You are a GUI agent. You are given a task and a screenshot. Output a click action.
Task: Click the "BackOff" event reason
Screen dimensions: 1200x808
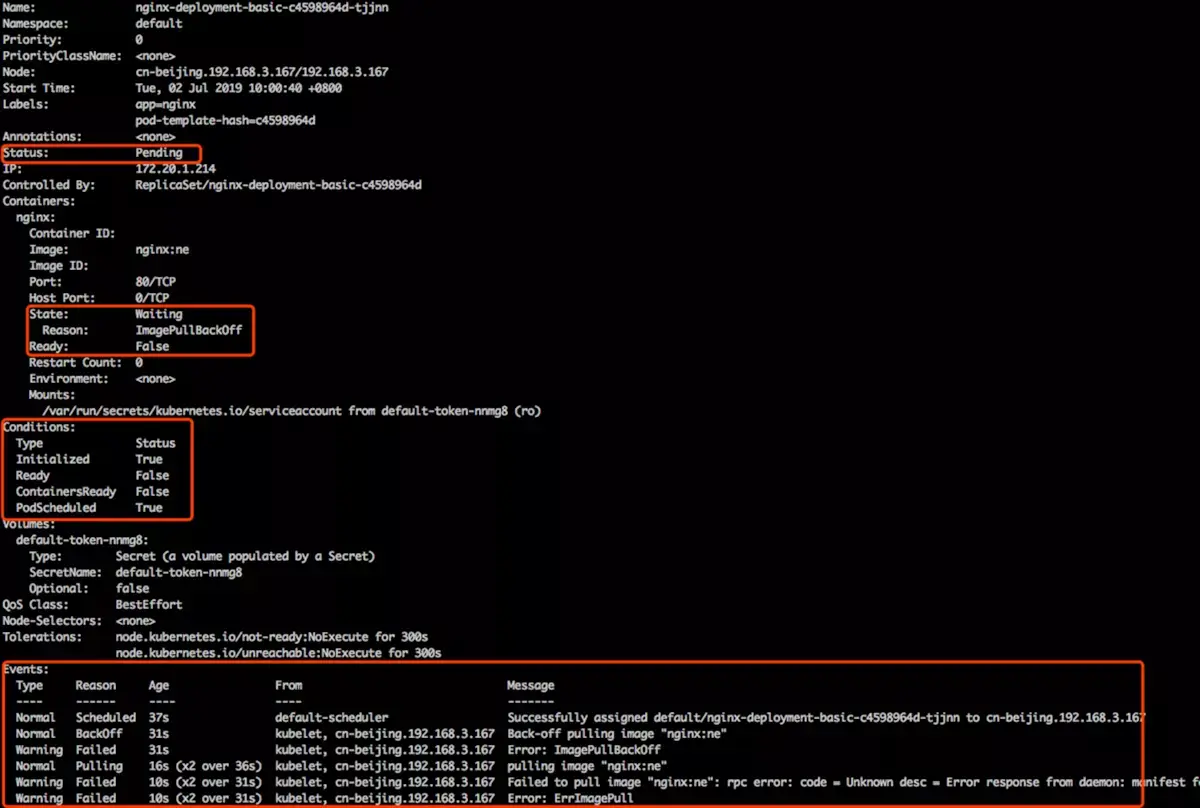(x=99, y=733)
